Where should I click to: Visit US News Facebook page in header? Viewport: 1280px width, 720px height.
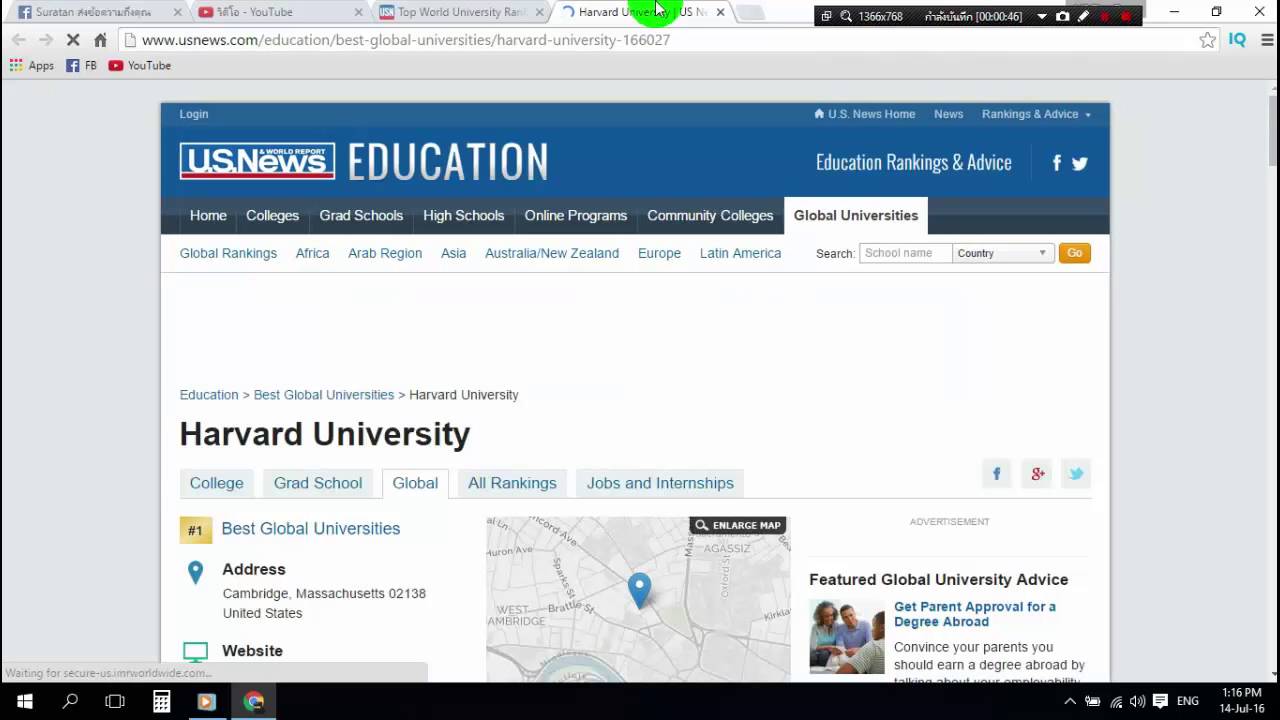tap(1057, 163)
